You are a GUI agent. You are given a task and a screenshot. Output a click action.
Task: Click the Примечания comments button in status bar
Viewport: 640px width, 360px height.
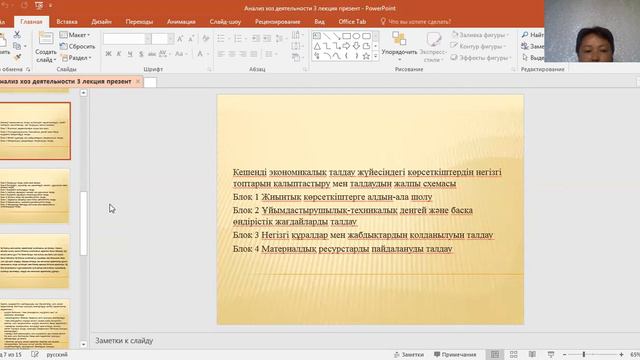coord(455,355)
